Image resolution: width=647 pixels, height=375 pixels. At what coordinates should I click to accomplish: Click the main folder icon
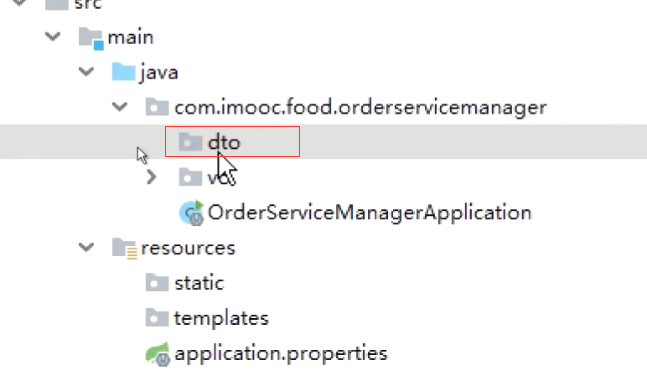pos(91,38)
